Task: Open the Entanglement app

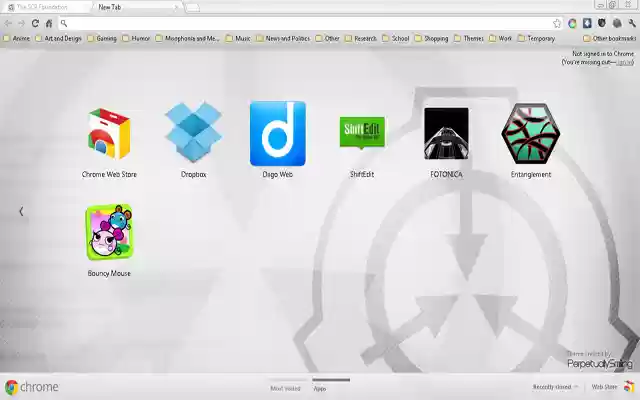Action: (x=531, y=133)
